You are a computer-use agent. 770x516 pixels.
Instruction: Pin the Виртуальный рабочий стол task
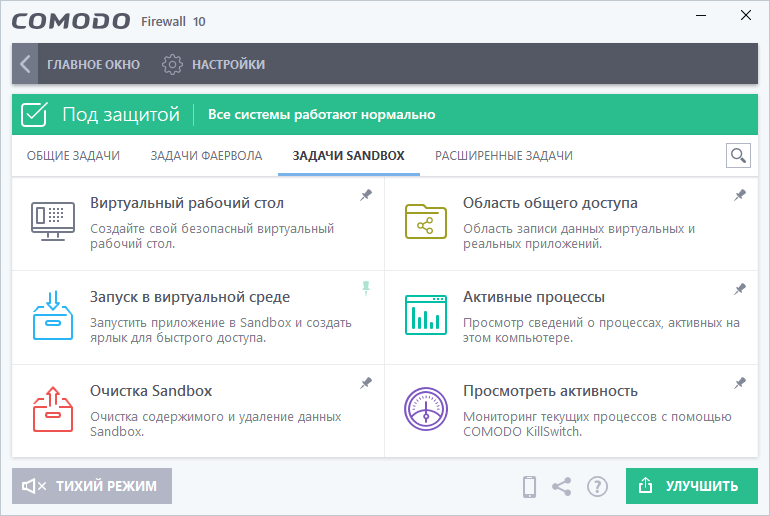[x=366, y=195]
